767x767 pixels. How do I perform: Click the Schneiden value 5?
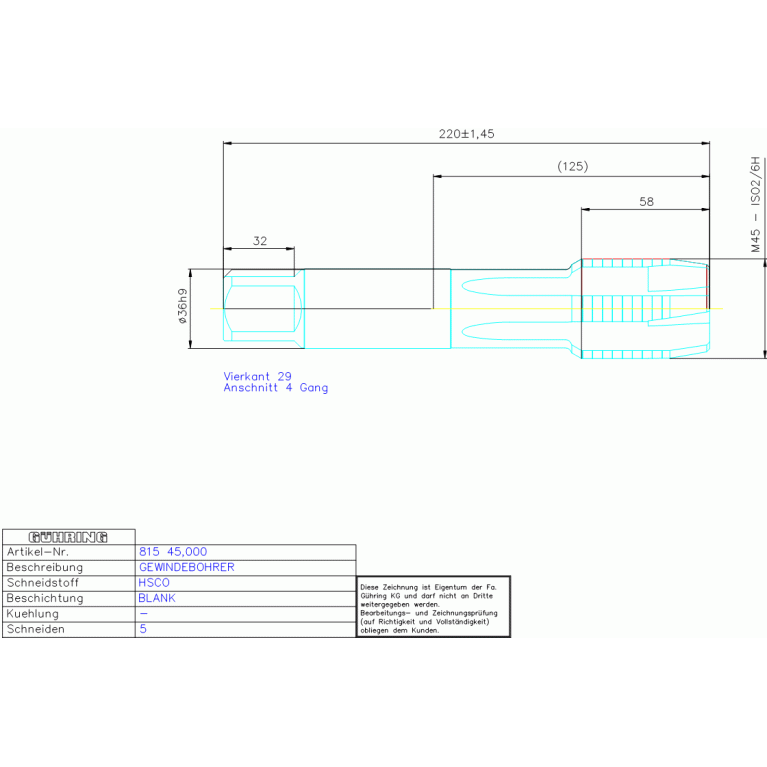[143, 629]
